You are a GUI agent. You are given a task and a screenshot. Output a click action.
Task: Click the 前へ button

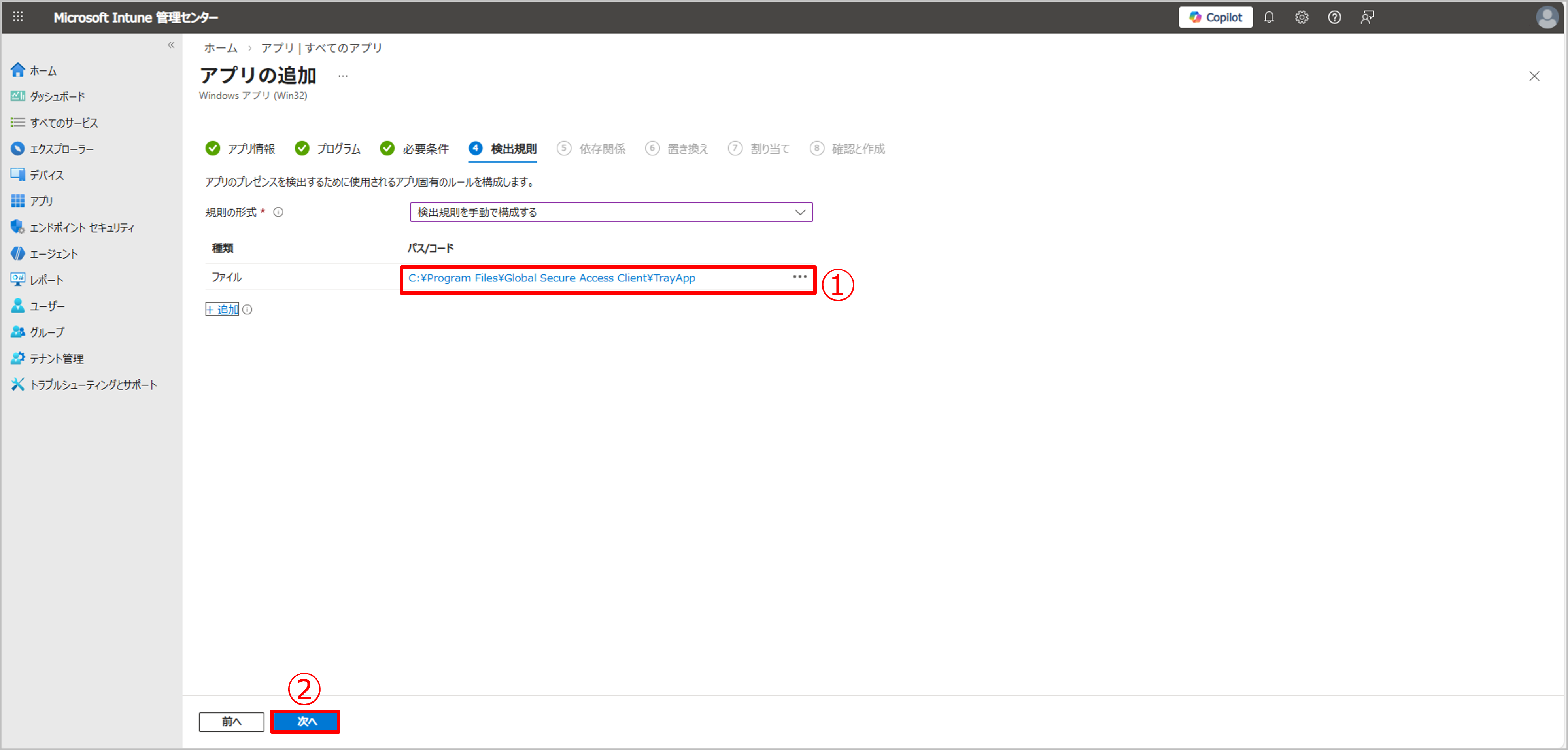coord(231,722)
